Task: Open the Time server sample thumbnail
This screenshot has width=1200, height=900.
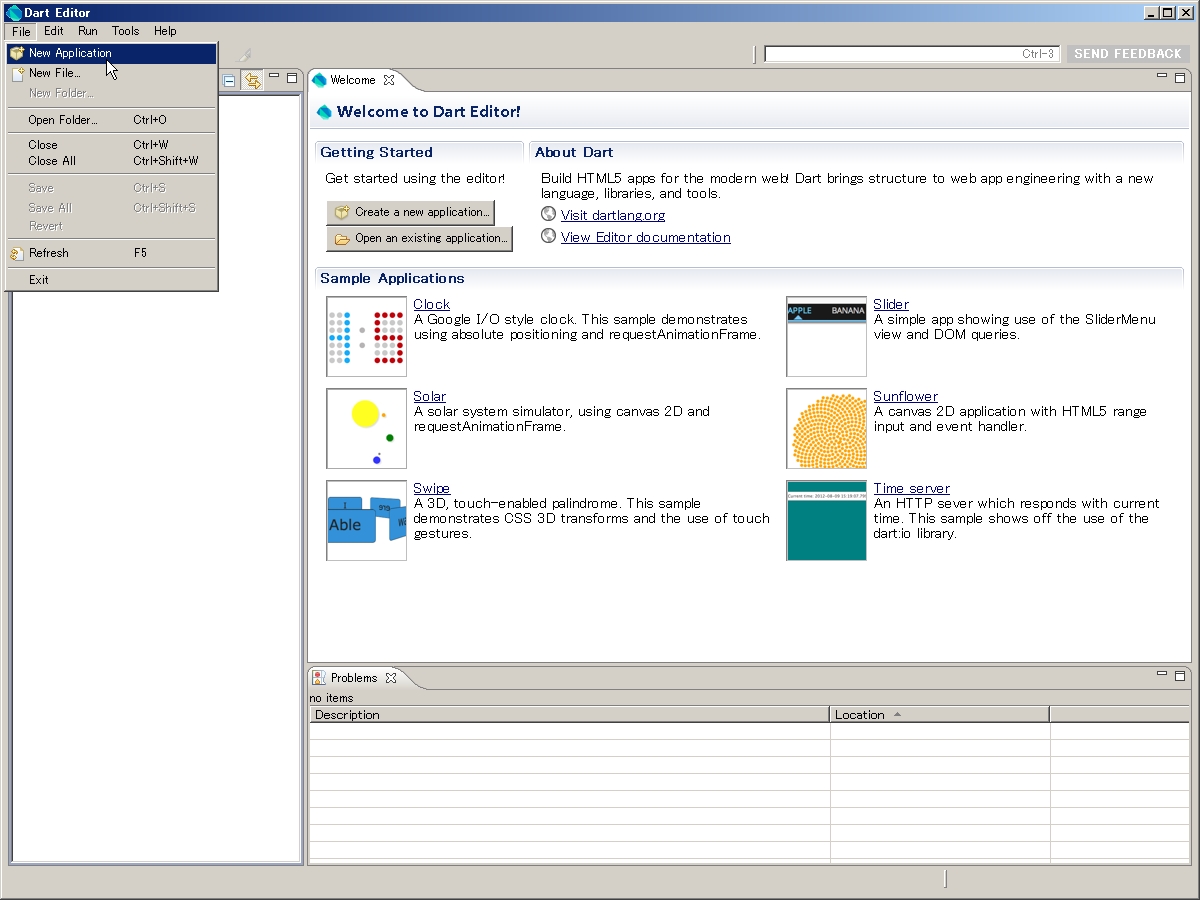Action: (x=826, y=521)
